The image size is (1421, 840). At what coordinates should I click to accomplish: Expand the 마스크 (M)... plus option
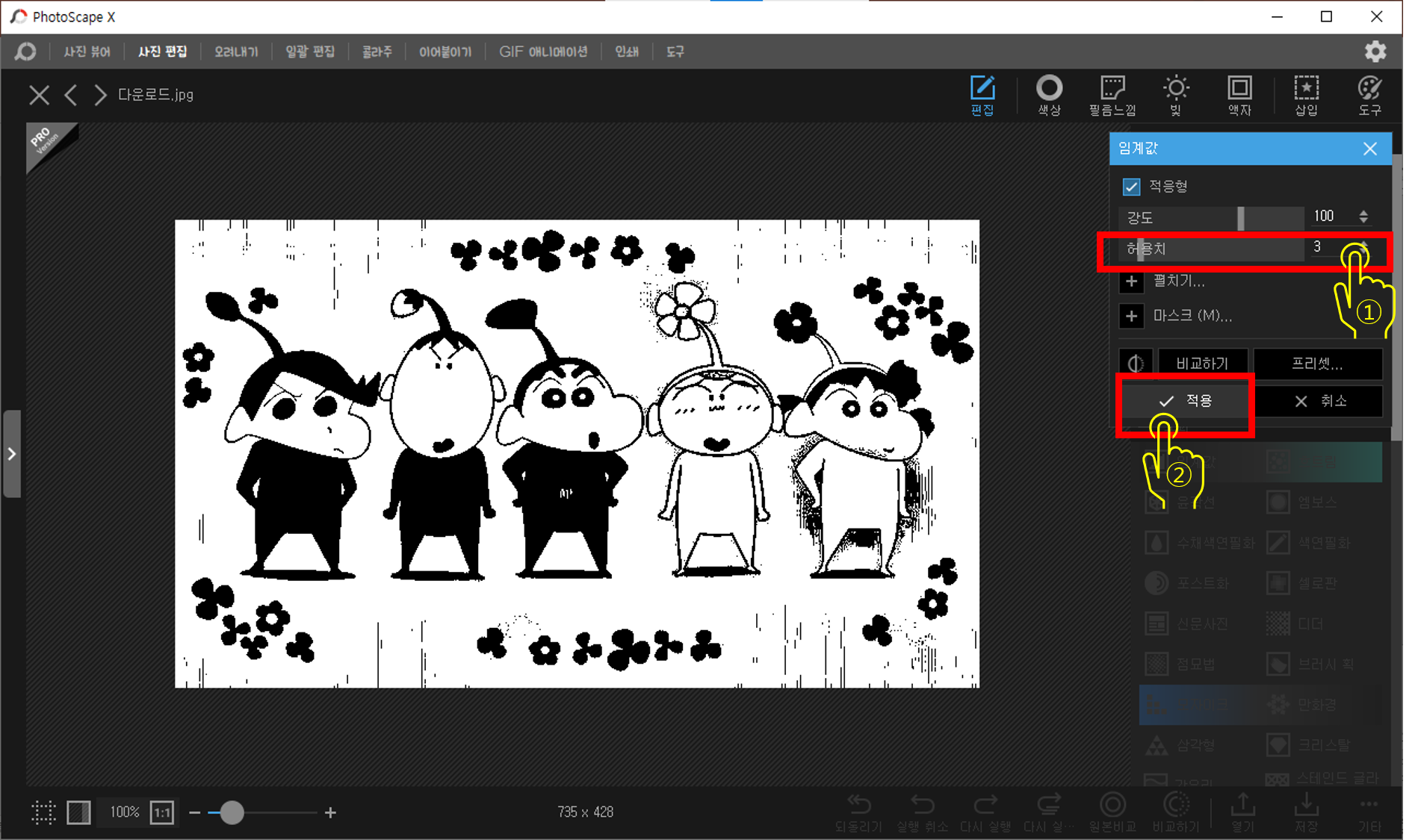coord(1131,316)
